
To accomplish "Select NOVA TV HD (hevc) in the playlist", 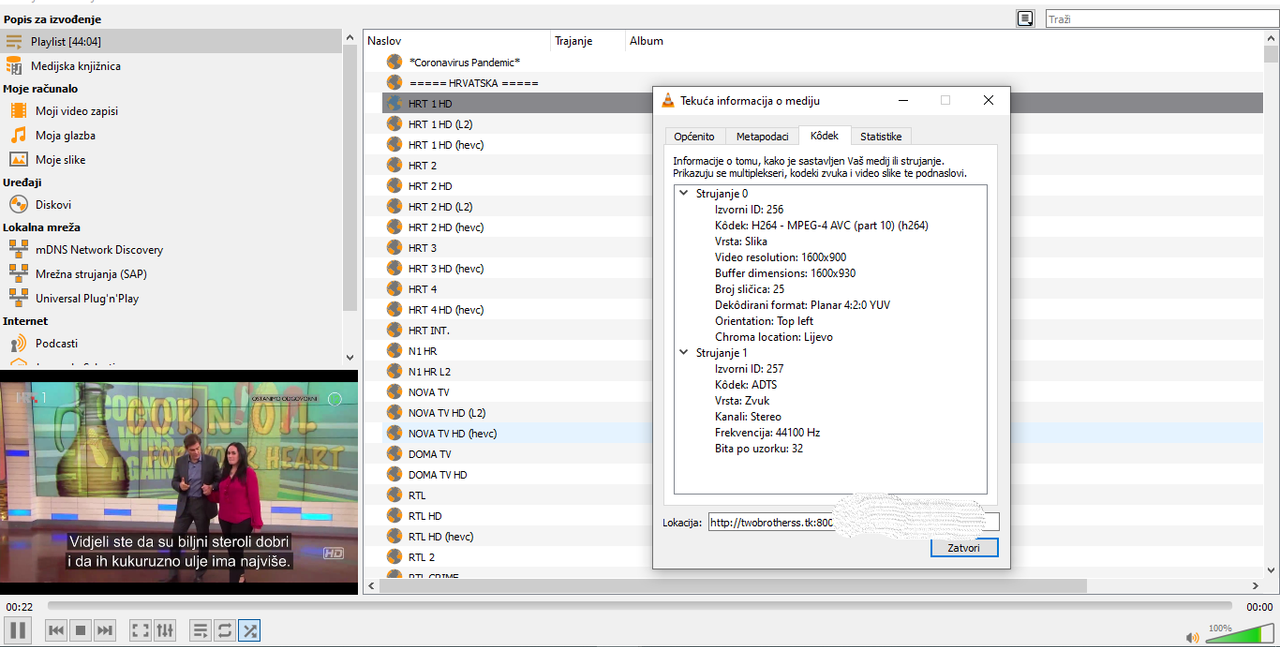I will pos(452,433).
